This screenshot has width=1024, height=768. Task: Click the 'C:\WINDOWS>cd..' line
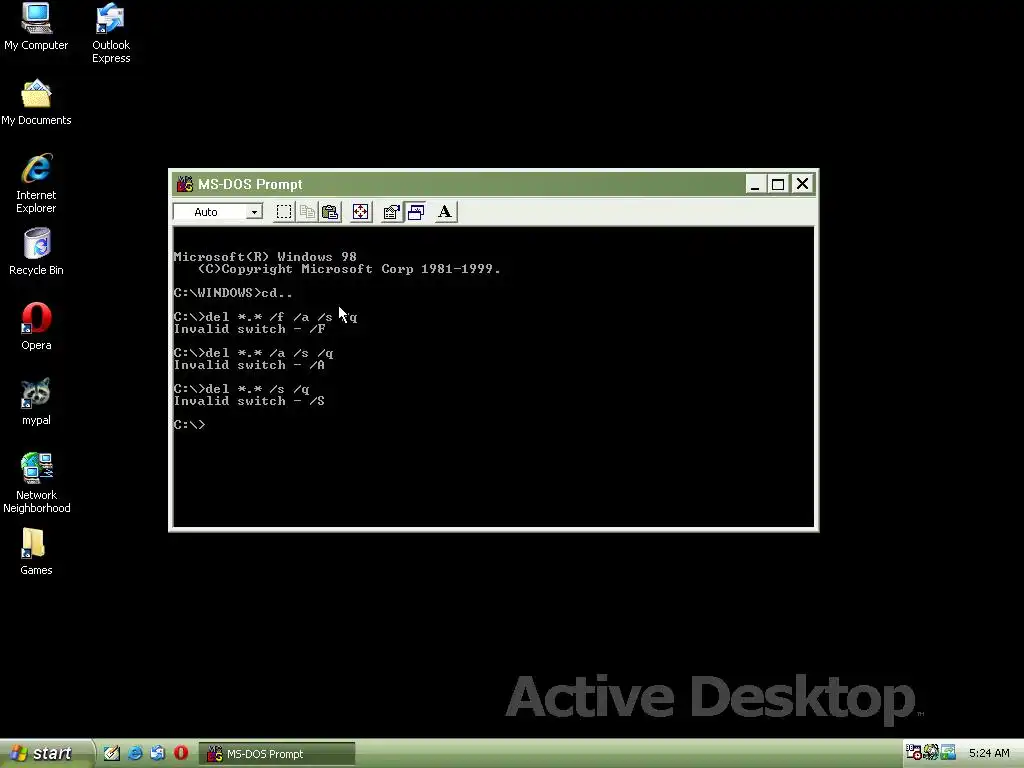coord(233,293)
